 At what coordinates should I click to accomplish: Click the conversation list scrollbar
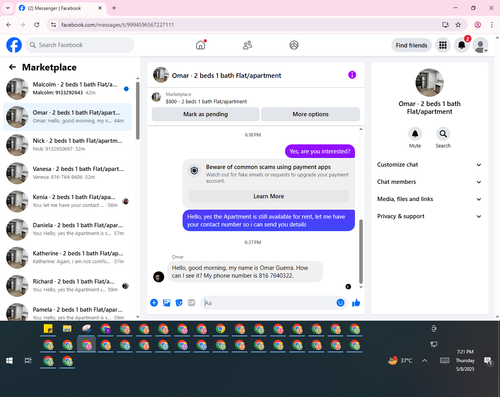click(x=138, y=110)
